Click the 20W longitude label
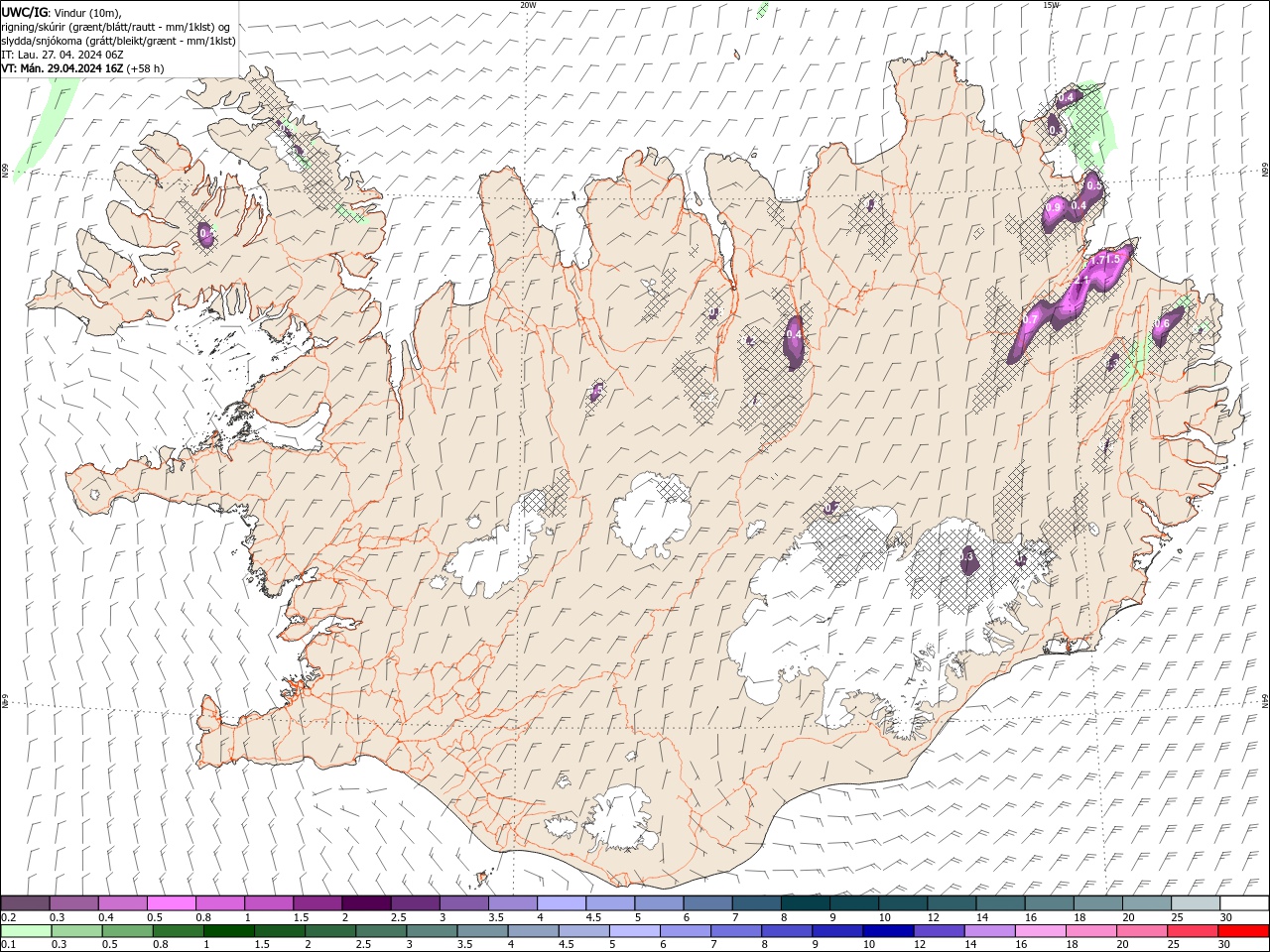 528,4
